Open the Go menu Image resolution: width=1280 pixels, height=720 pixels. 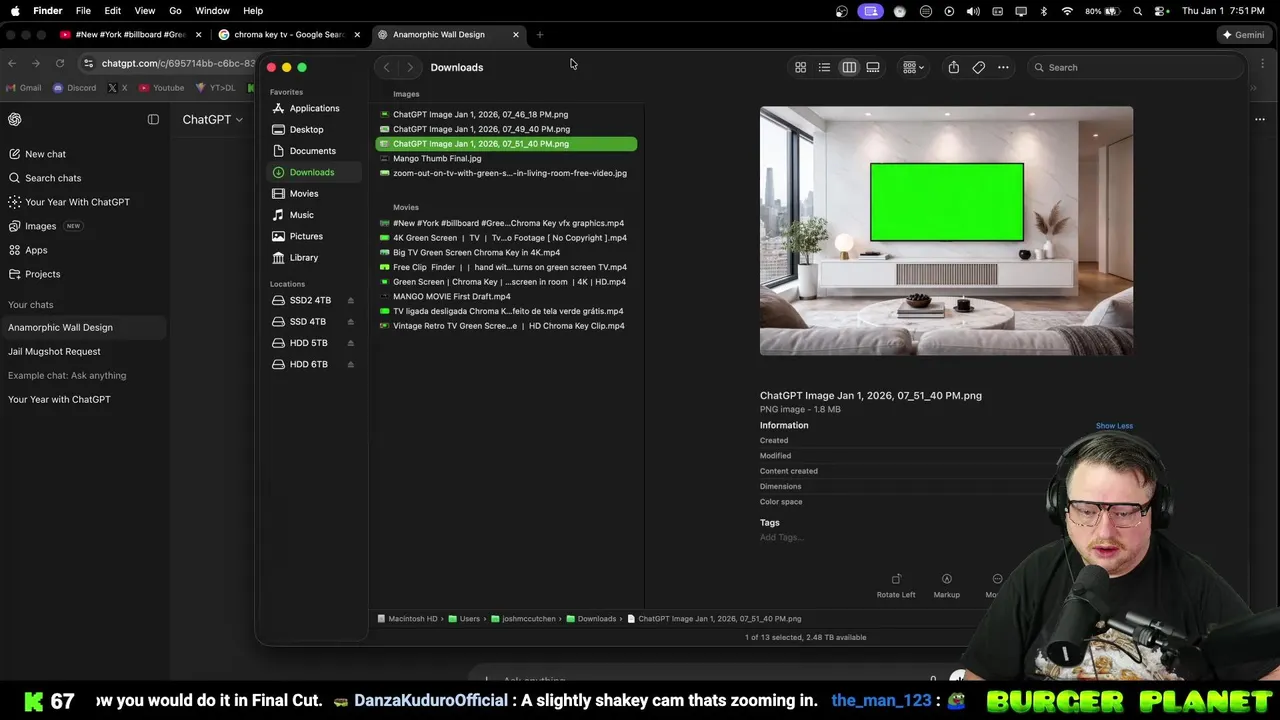tap(175, 11)
